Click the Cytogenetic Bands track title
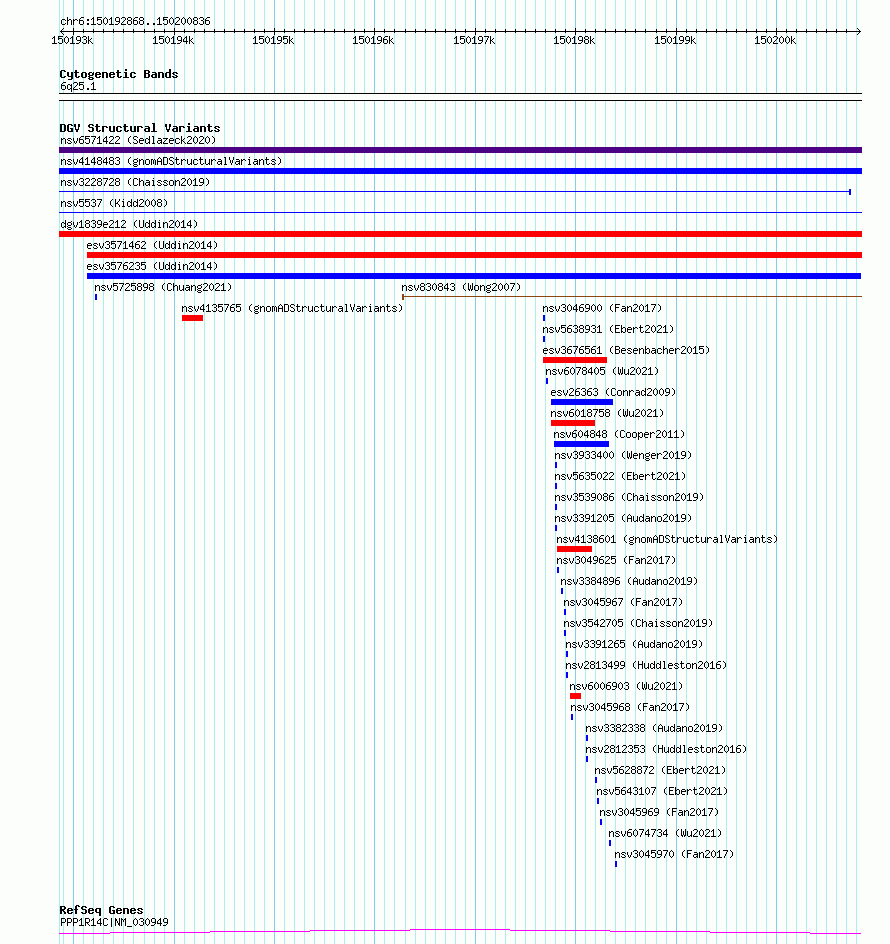The height and width of the screenshot is (944, 890). [119, 76]
